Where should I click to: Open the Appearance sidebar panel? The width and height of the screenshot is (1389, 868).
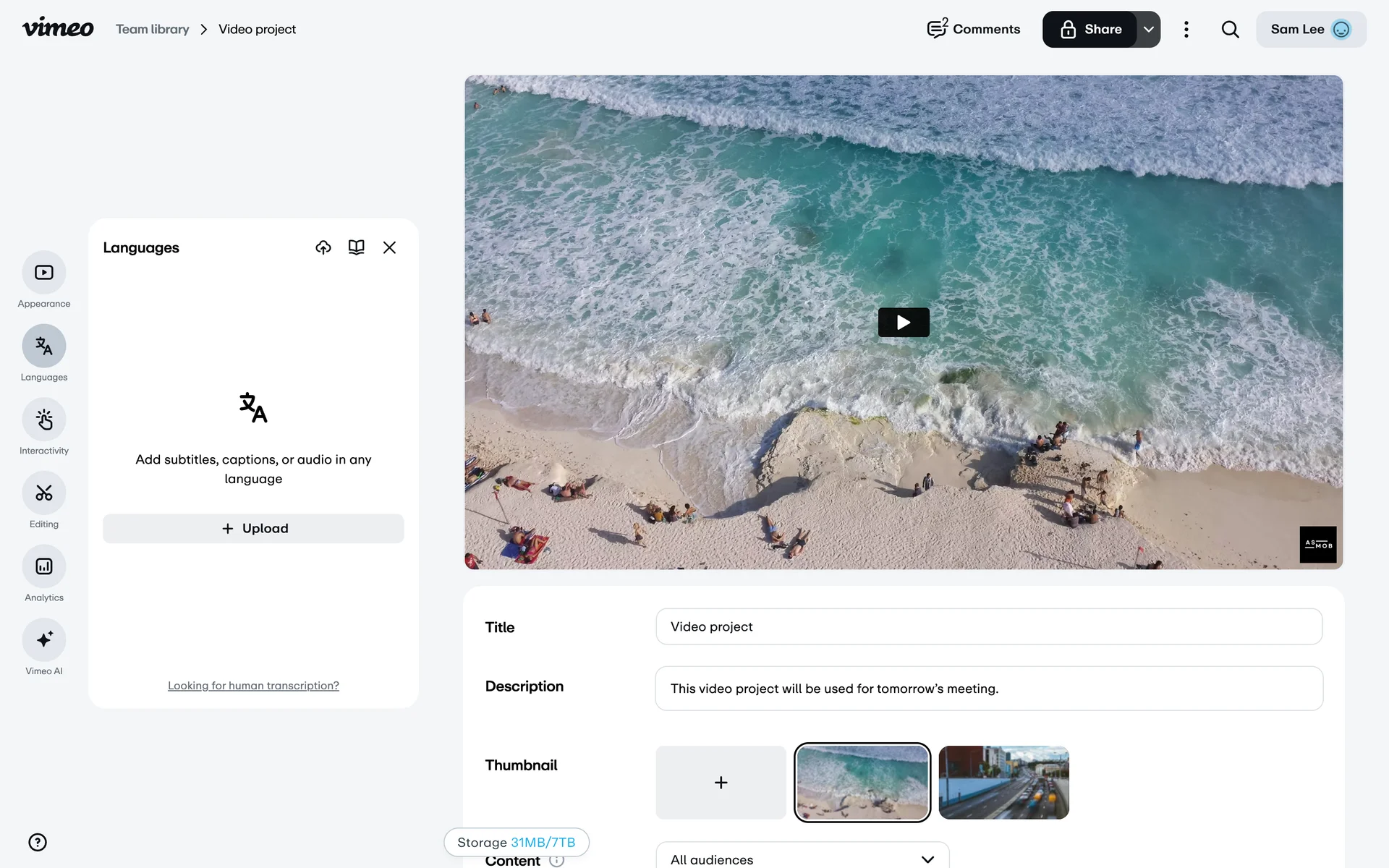click(x=44, y=273)
